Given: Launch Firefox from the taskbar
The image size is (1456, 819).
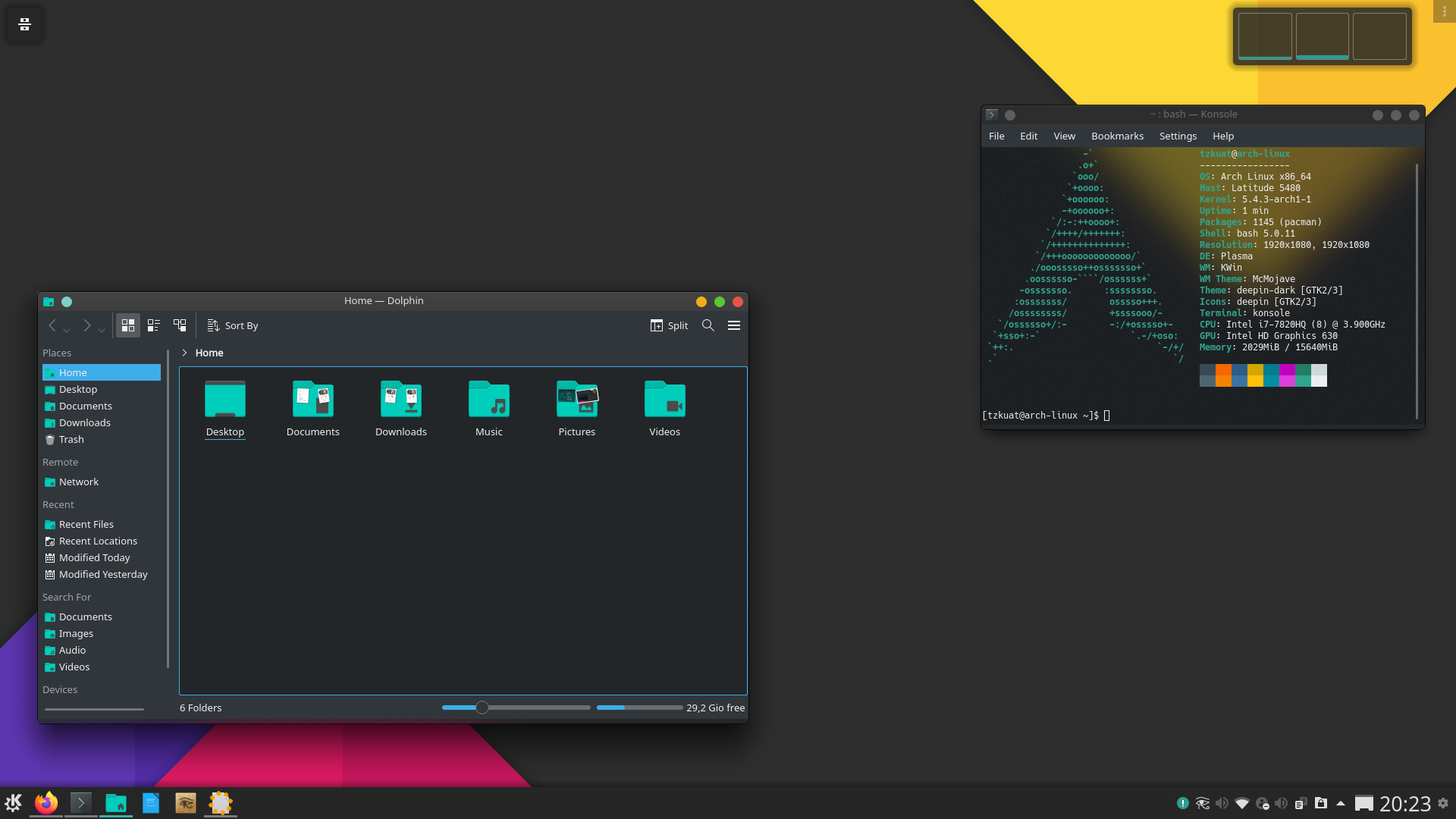Looking at the screenshot, I should pos(46,802).
